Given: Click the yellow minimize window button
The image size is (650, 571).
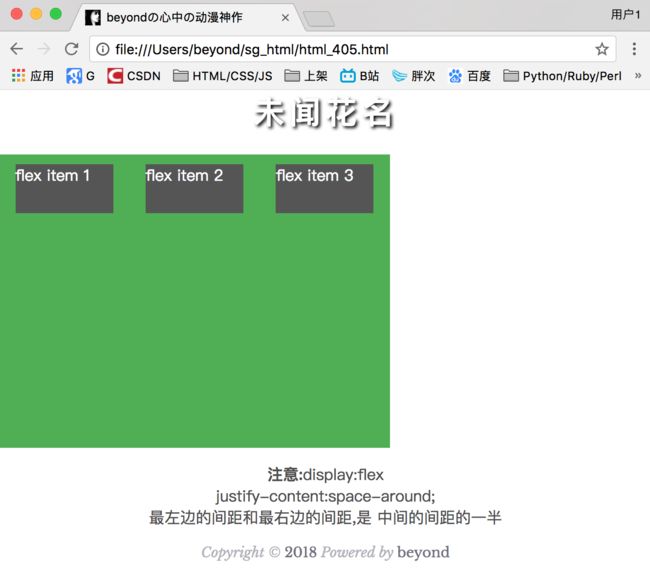Looking at the screenshot, I should pyautogui.click(x=36, y=14).
